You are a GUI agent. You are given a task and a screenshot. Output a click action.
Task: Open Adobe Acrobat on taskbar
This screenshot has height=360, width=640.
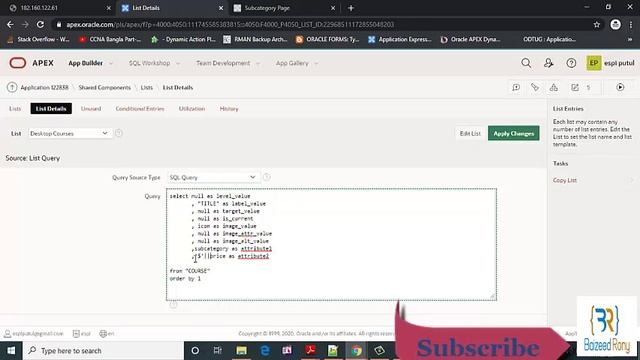311,351
